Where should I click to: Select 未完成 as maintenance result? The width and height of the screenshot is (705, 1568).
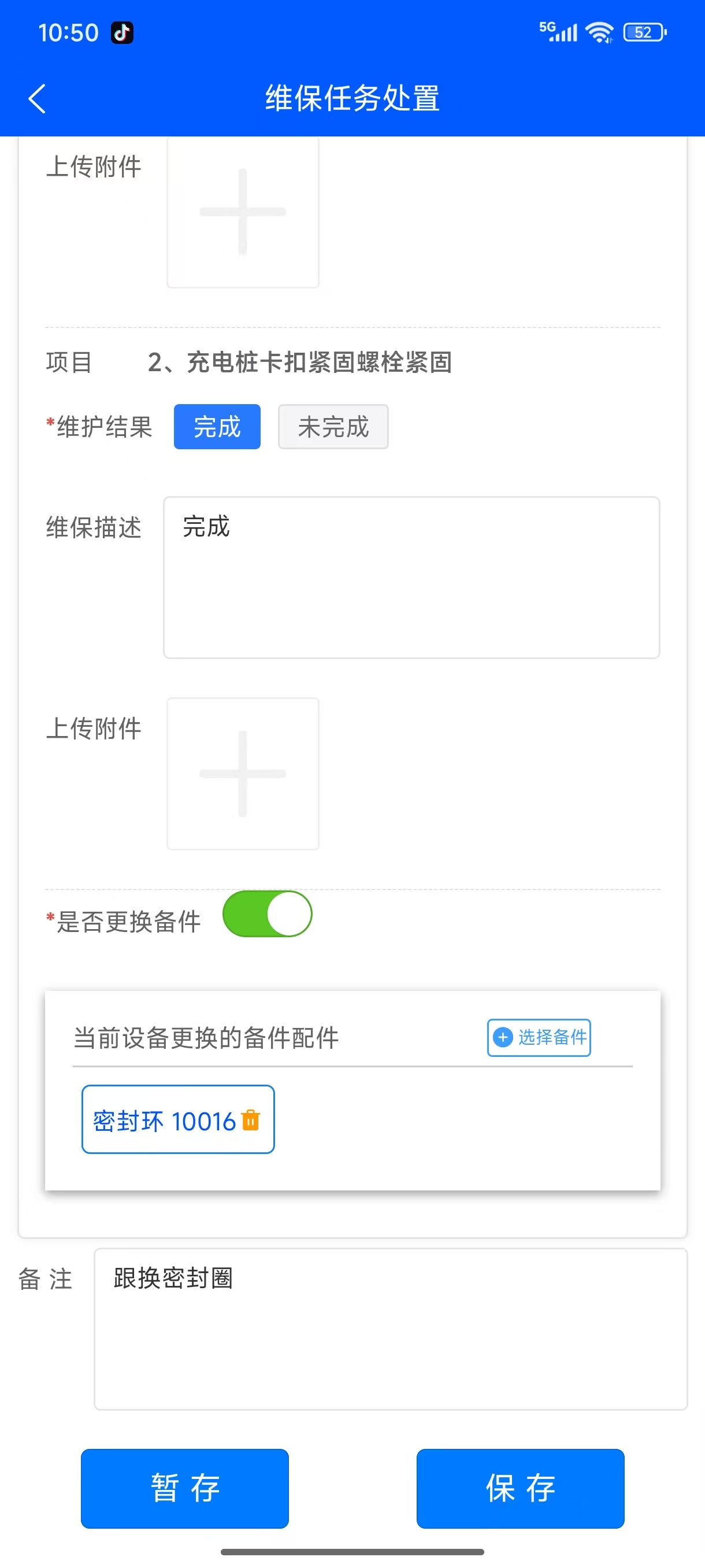(x=333, y=427)
